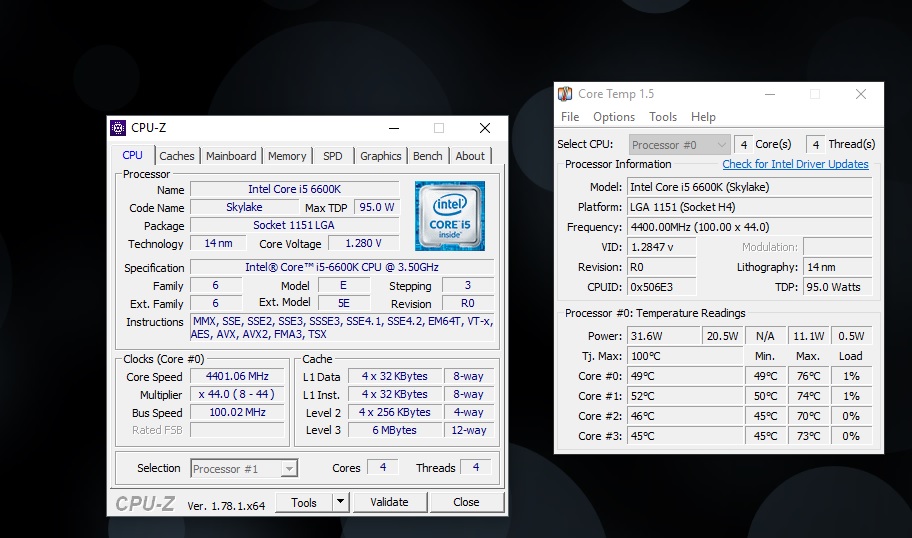Click the Power reading '31.6W'

pyautogui.click(x=664, y=336)
